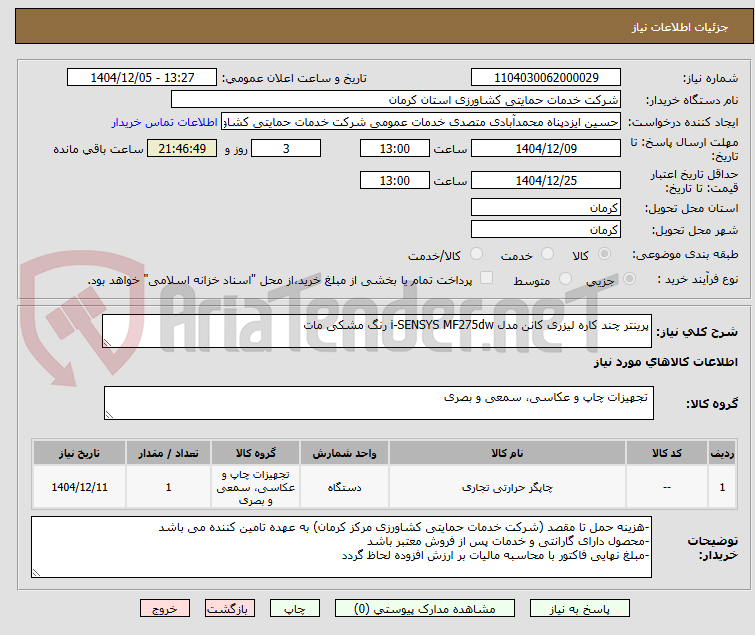This screenshot has width=755, height=635.
Task: Click the general description text area
Action: (x=377, y=331)
